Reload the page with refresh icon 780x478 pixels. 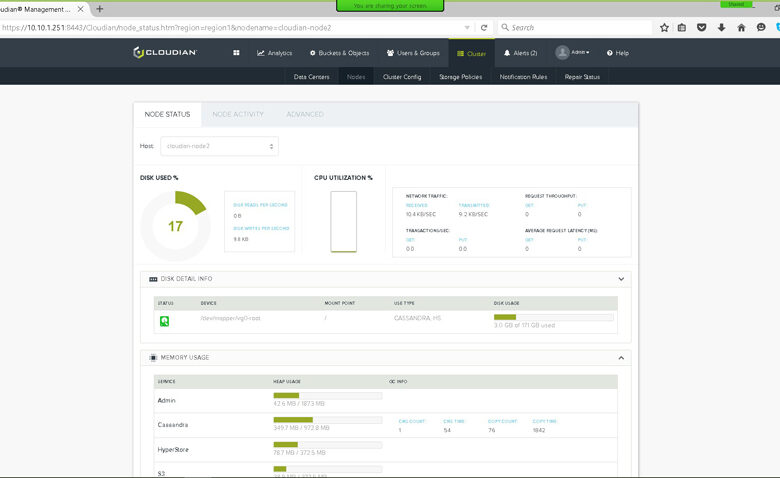tap(484, 28)
